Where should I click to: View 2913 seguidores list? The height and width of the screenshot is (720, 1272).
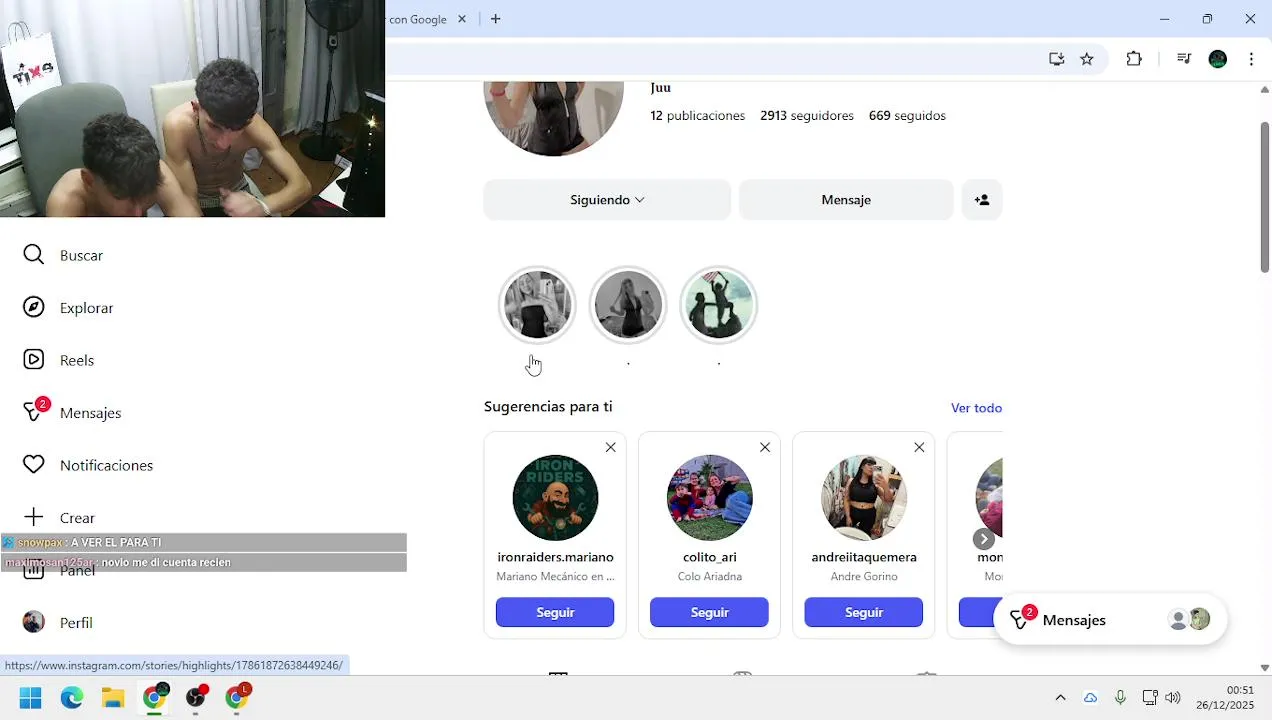tap(807, 116)
